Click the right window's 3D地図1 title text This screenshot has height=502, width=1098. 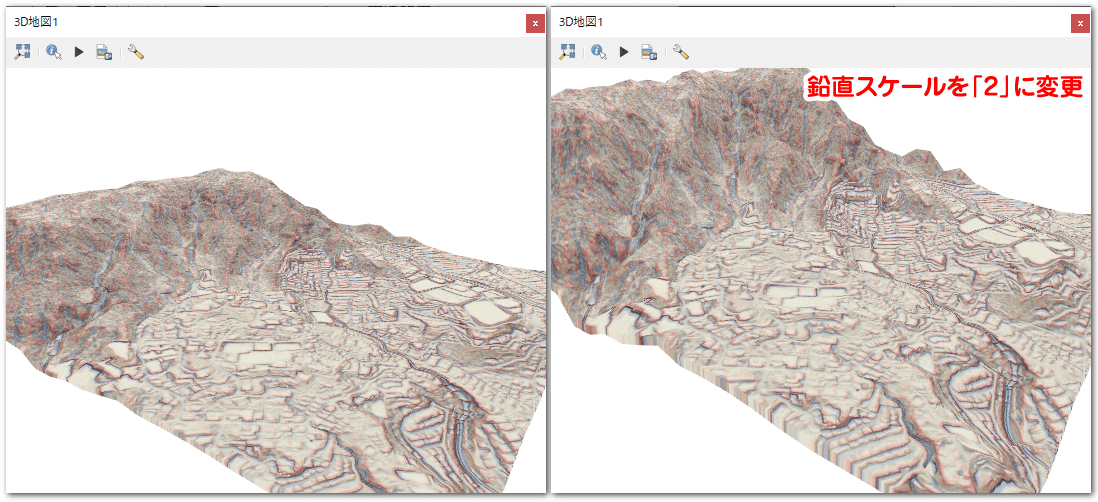coord(581,22)
